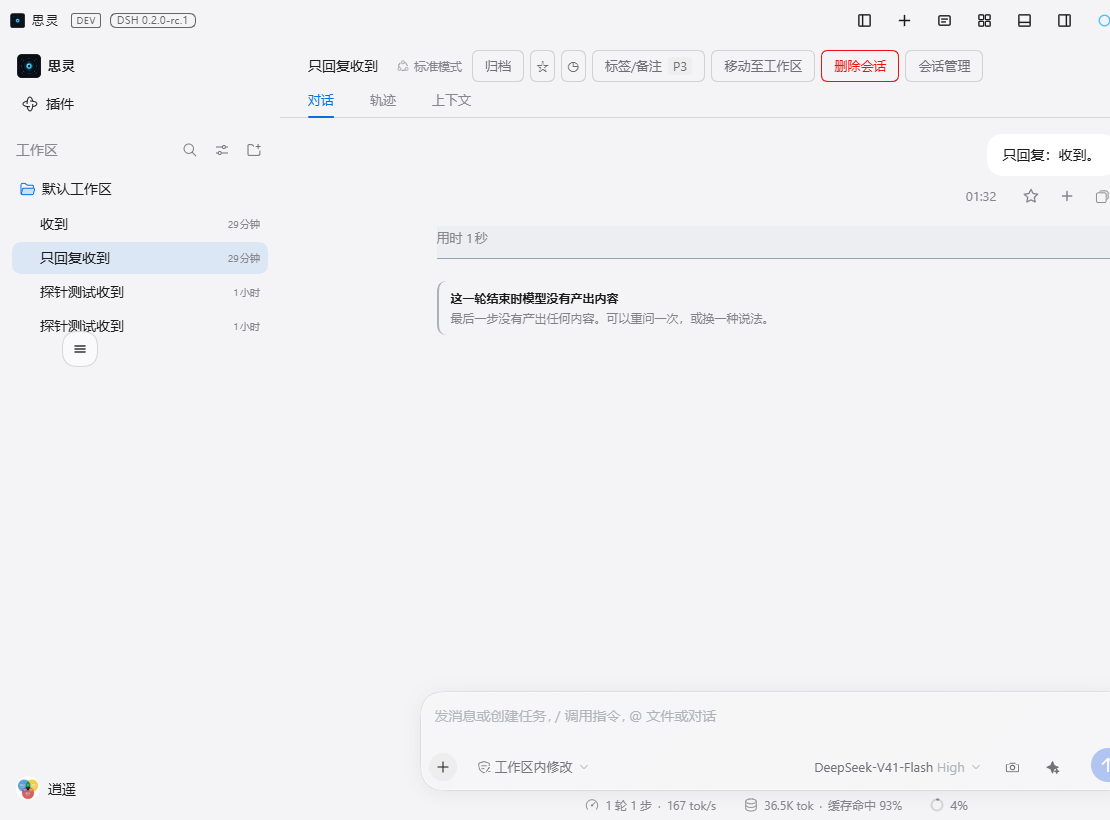Screen dimensions: 1110x820
Task: Switch to the 对话 tab
Action: 321,100
